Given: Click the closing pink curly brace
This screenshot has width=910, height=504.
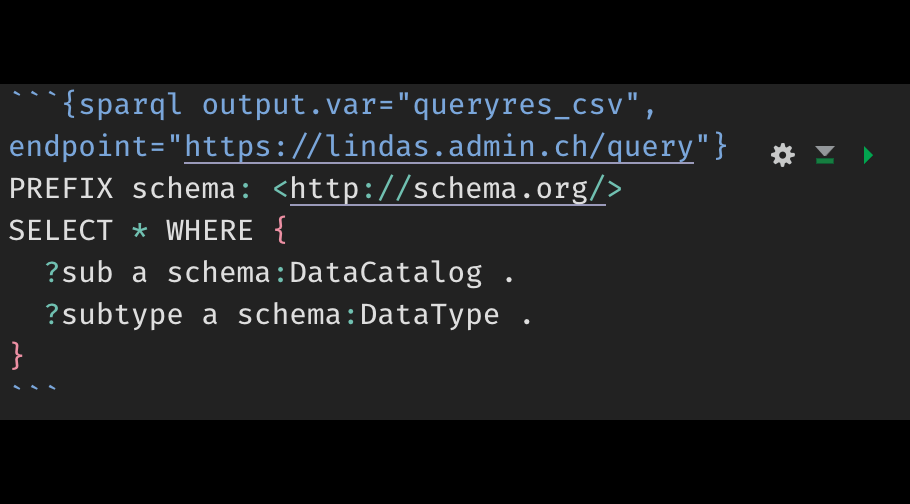Looking at the screenshot, I should point(17,355).
